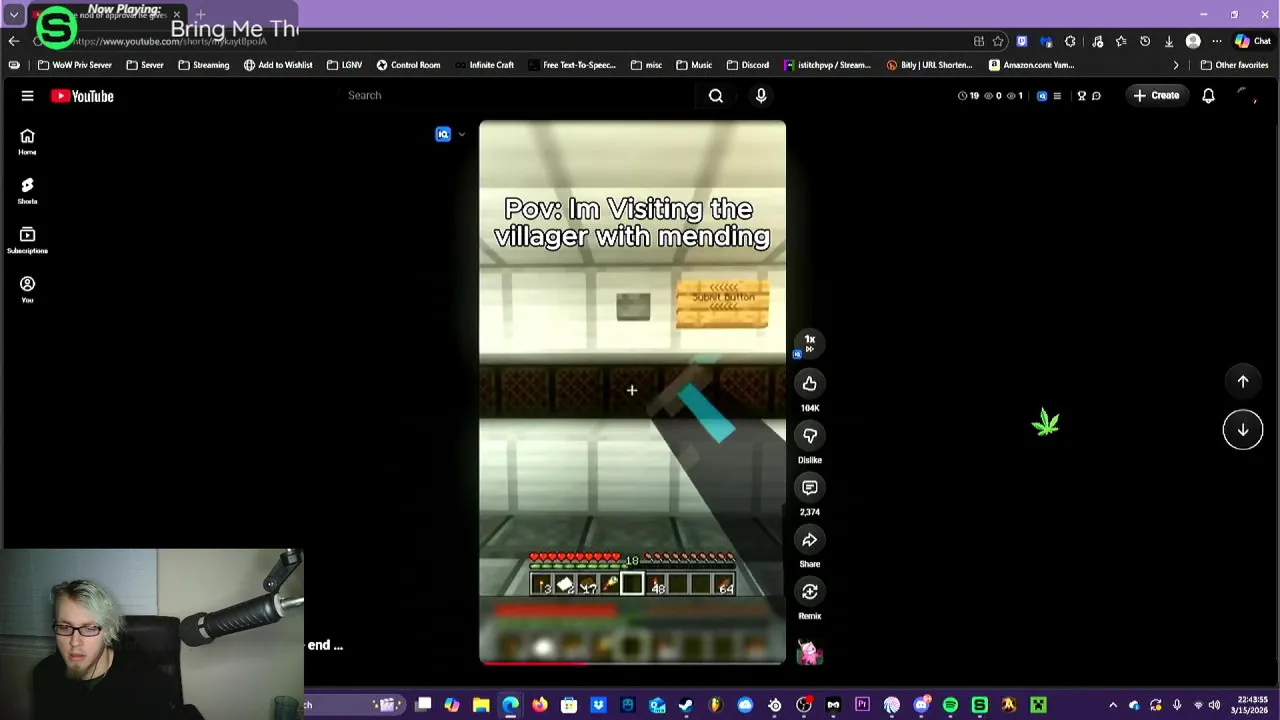
Task: Open File Explorer from the taskbar
Action: click(x=481, y=705)
